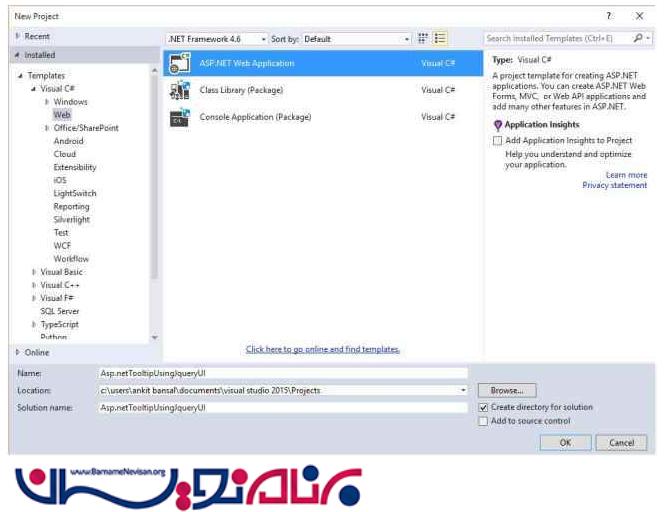Switch to medium icons list view
665x512 pixels.
(440, 39)
